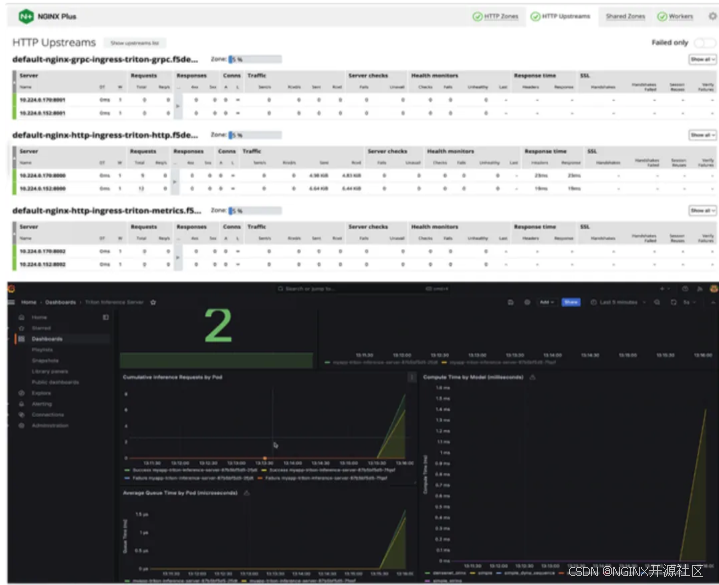Open the Last 5 minutes time picker

(618, 302)
